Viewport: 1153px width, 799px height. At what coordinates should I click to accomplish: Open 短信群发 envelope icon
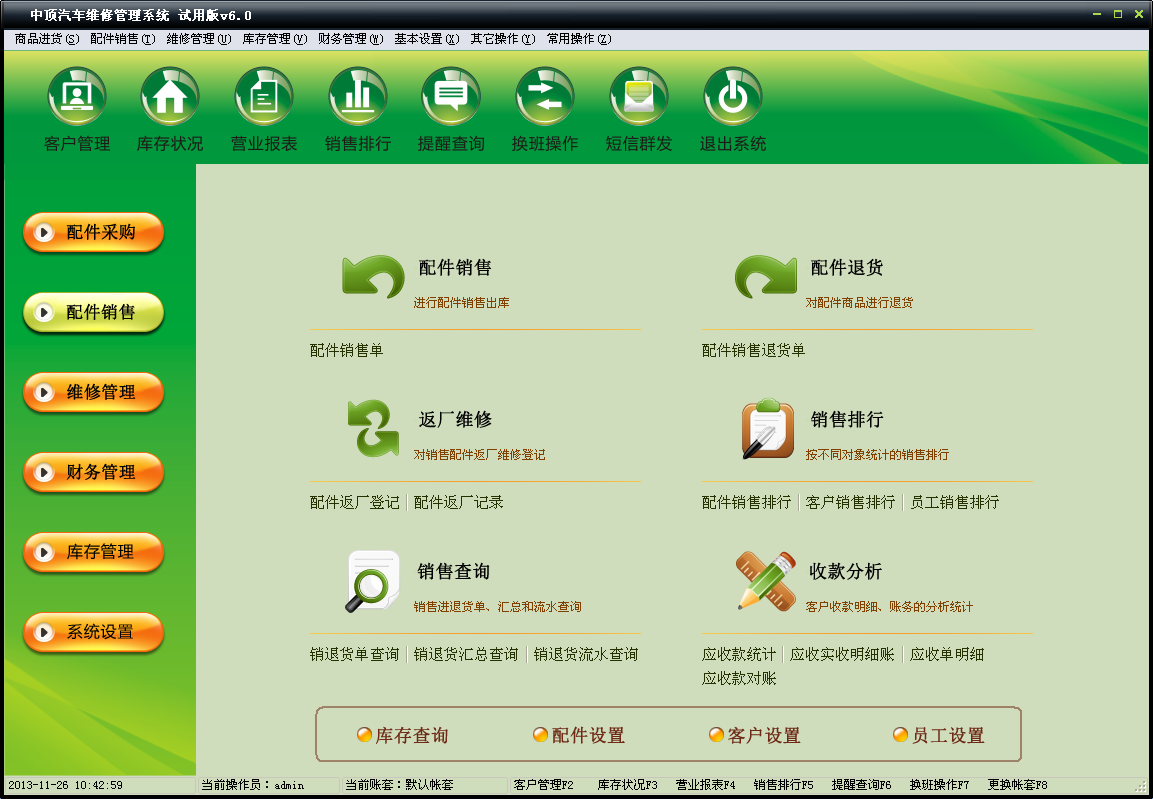[x=639, y=96]
